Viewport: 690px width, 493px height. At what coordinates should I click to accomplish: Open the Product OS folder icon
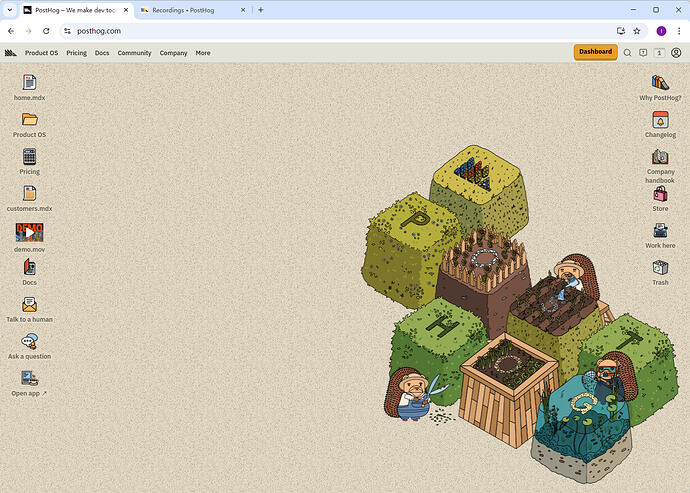coord(29,120)
